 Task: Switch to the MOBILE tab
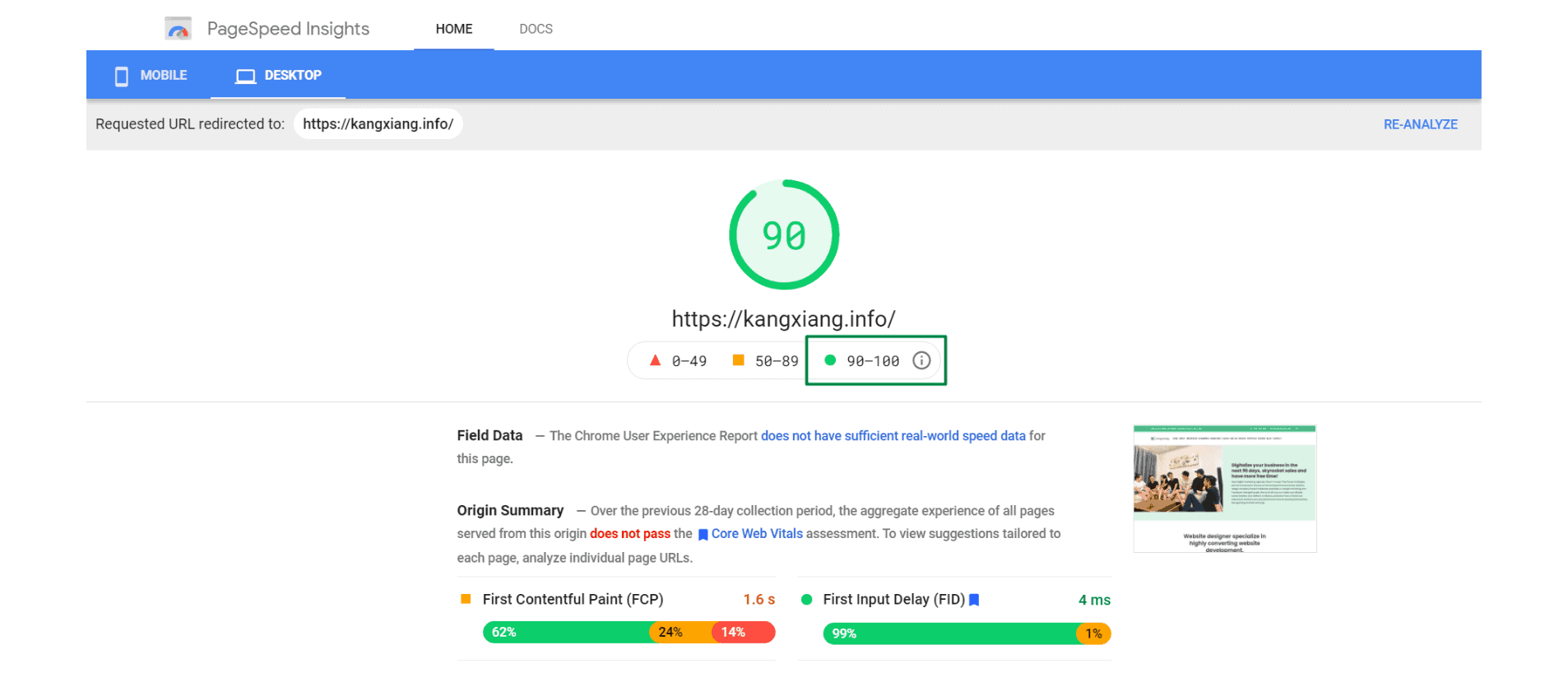click(x=151, y=76)
